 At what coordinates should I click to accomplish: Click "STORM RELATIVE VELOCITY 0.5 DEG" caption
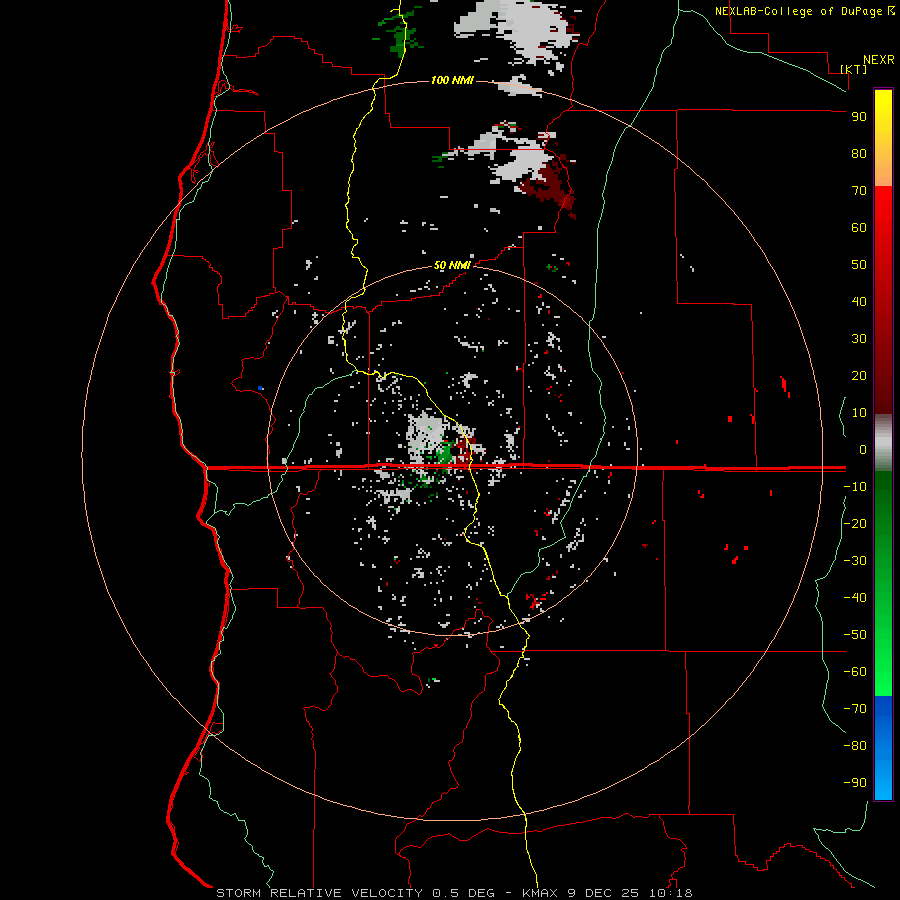point(355,893)
